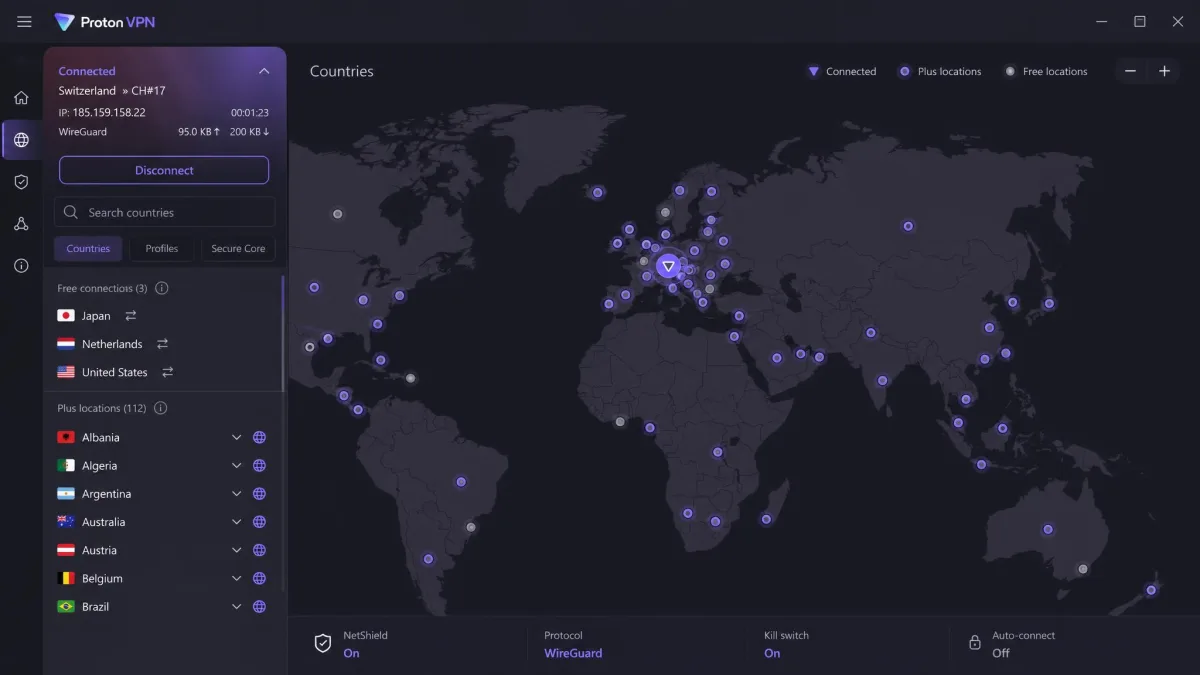Viewport: 1200px width, 675px height.
Task: Collapse the Connected status panel
Action: [264, 71]
